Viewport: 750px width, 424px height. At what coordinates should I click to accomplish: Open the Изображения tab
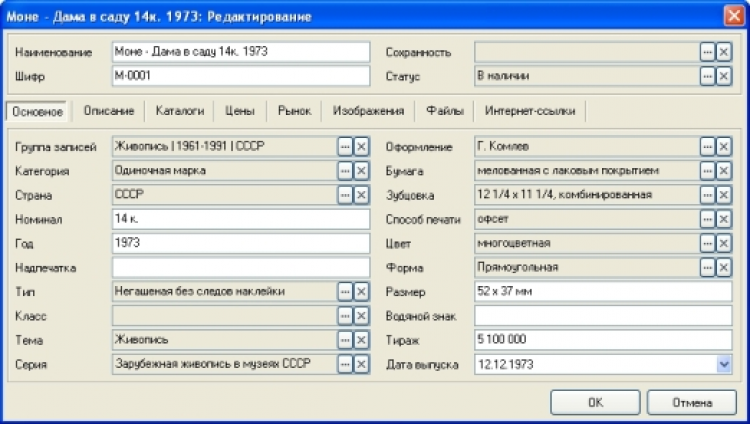[368, 111]
